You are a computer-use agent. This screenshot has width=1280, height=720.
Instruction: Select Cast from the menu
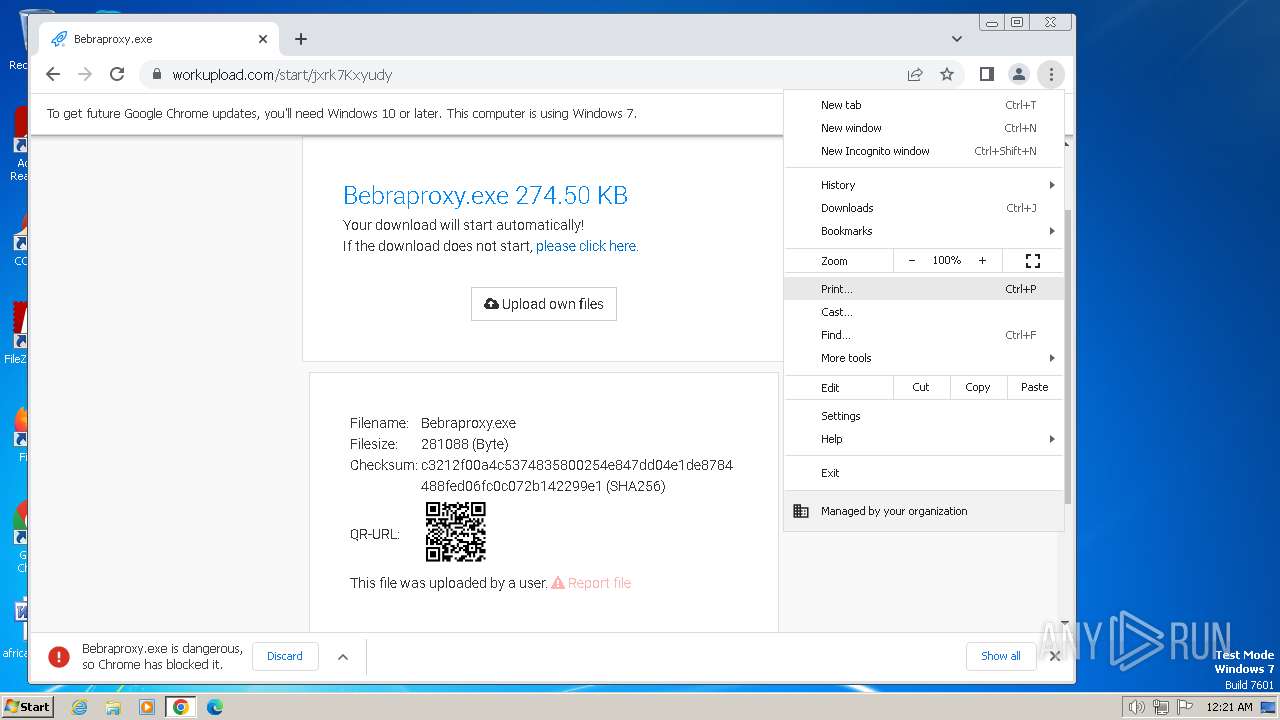tap(924, 312)
